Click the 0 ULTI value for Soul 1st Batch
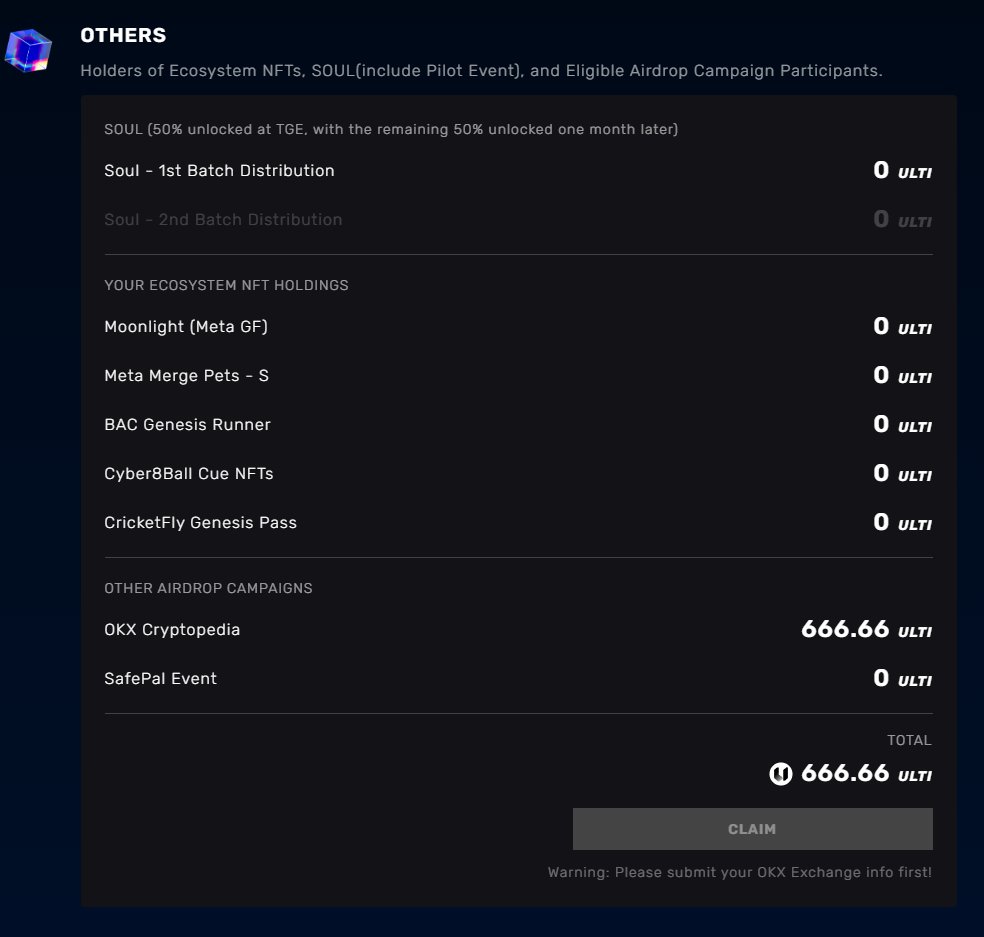Viewport: 984px width, 937px height. click(902, 170)
